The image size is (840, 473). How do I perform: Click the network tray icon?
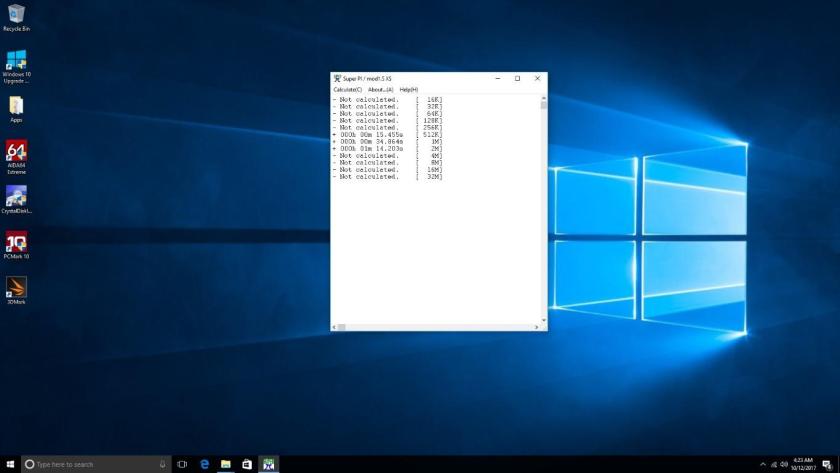tap(774, 464)
